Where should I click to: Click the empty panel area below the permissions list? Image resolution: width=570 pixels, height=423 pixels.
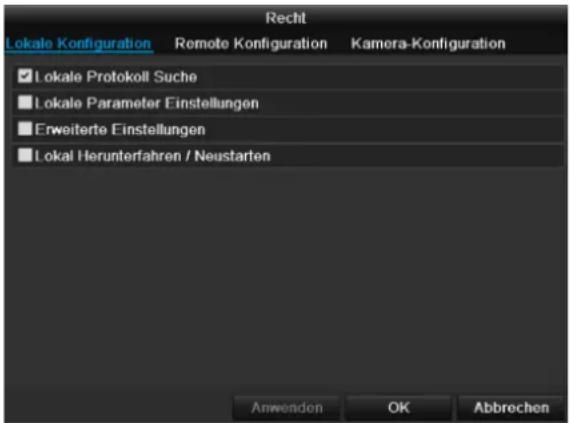pos(286,280)
